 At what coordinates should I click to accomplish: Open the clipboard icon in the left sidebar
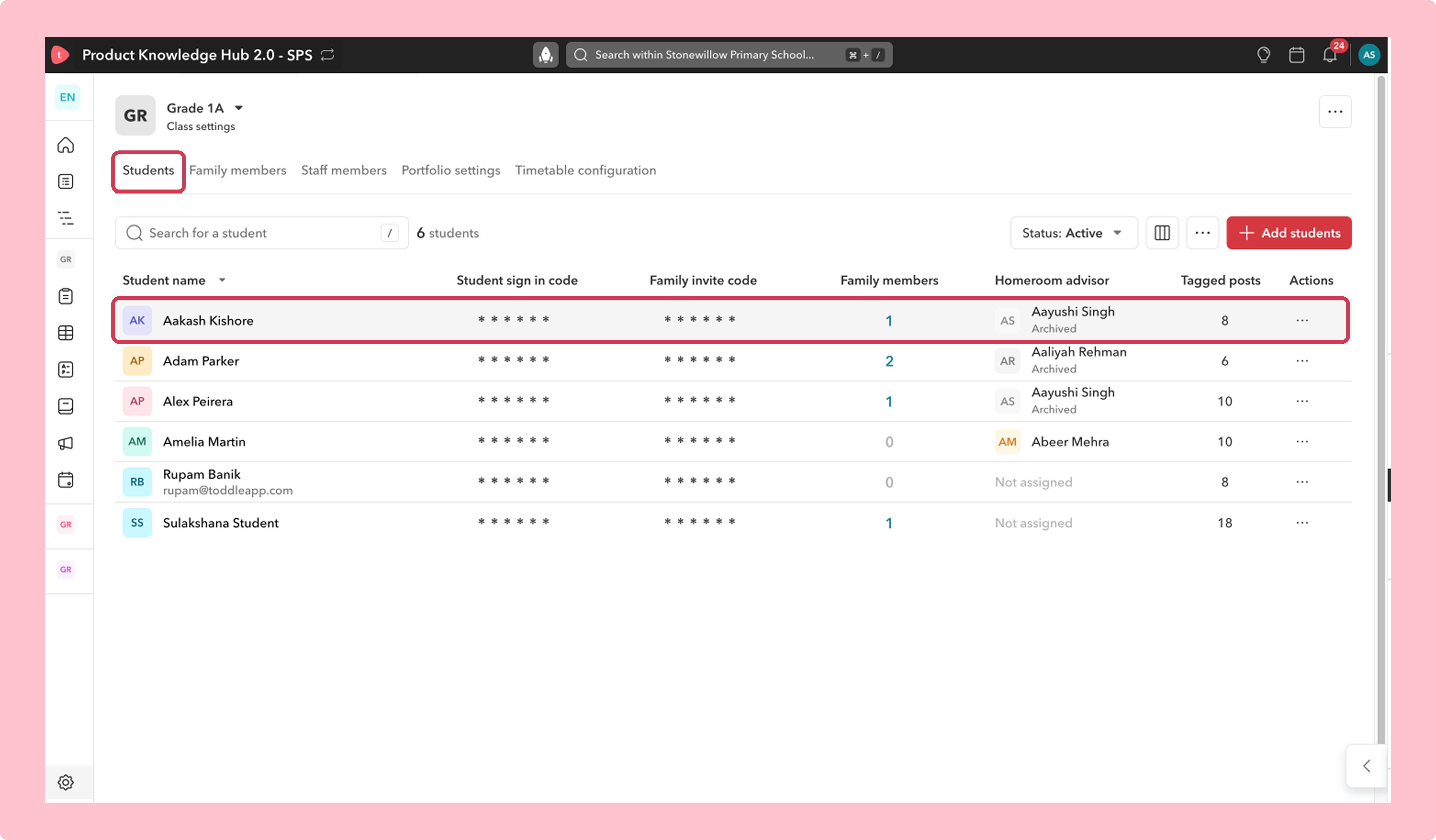tap(65, 296)
